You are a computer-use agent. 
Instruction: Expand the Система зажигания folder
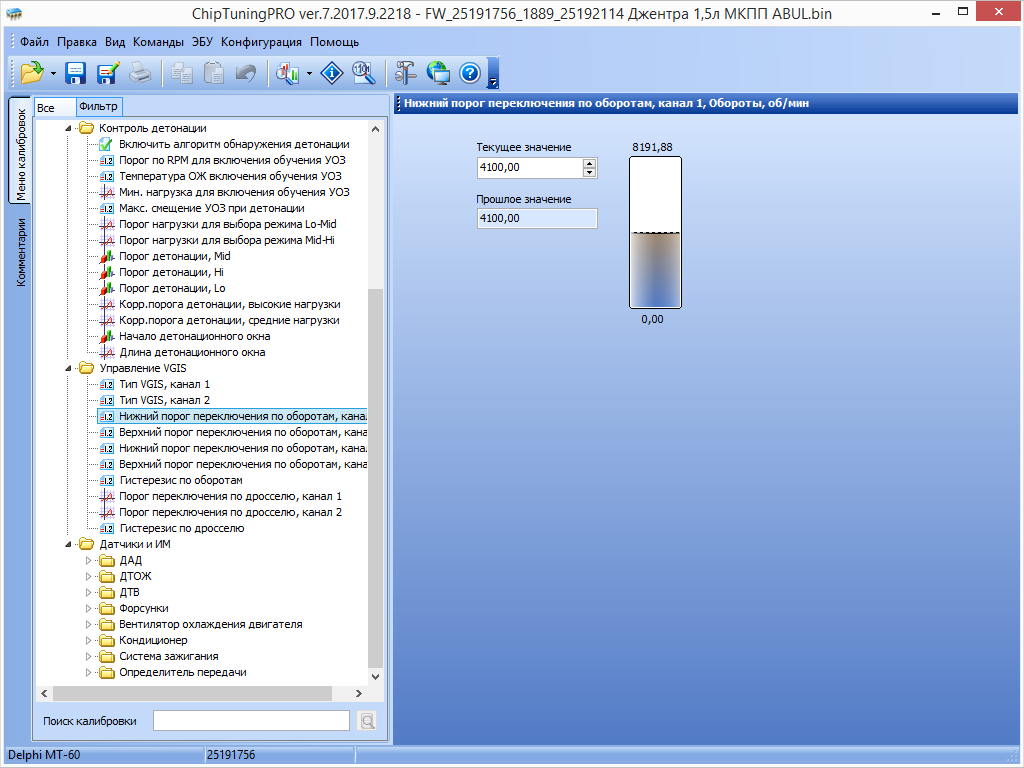tap(88, 656)
